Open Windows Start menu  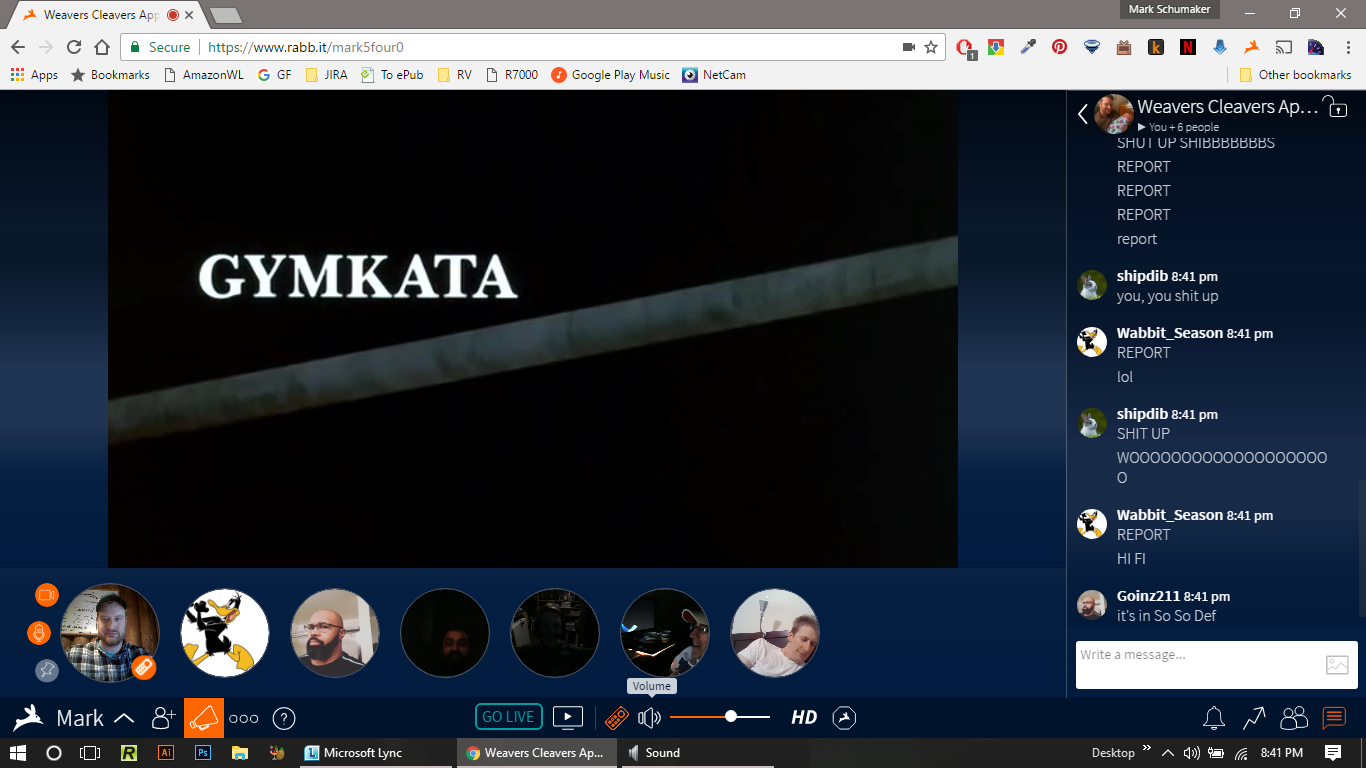coord(18,753)
